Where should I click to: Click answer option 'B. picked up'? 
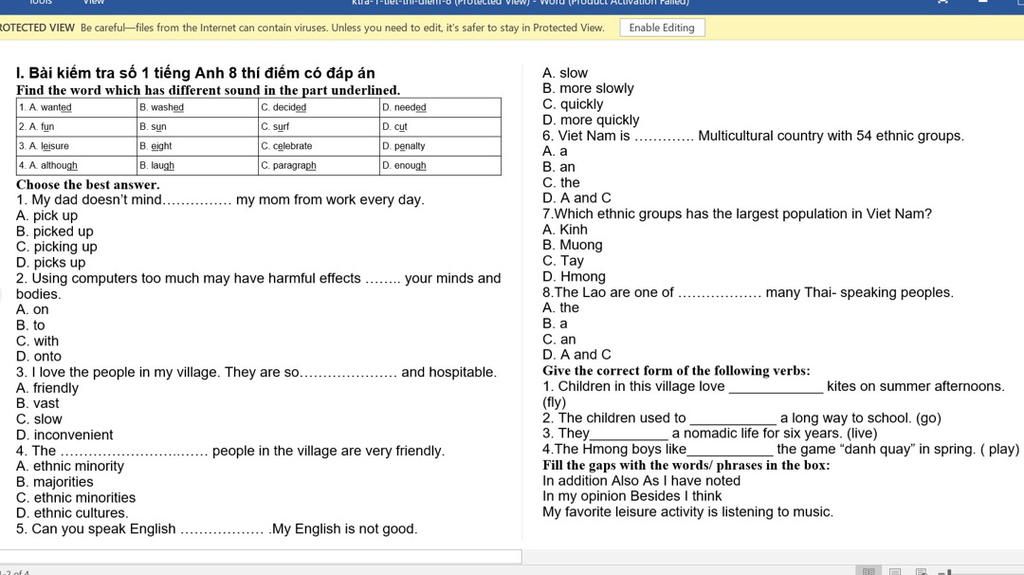tap(55, 231)
